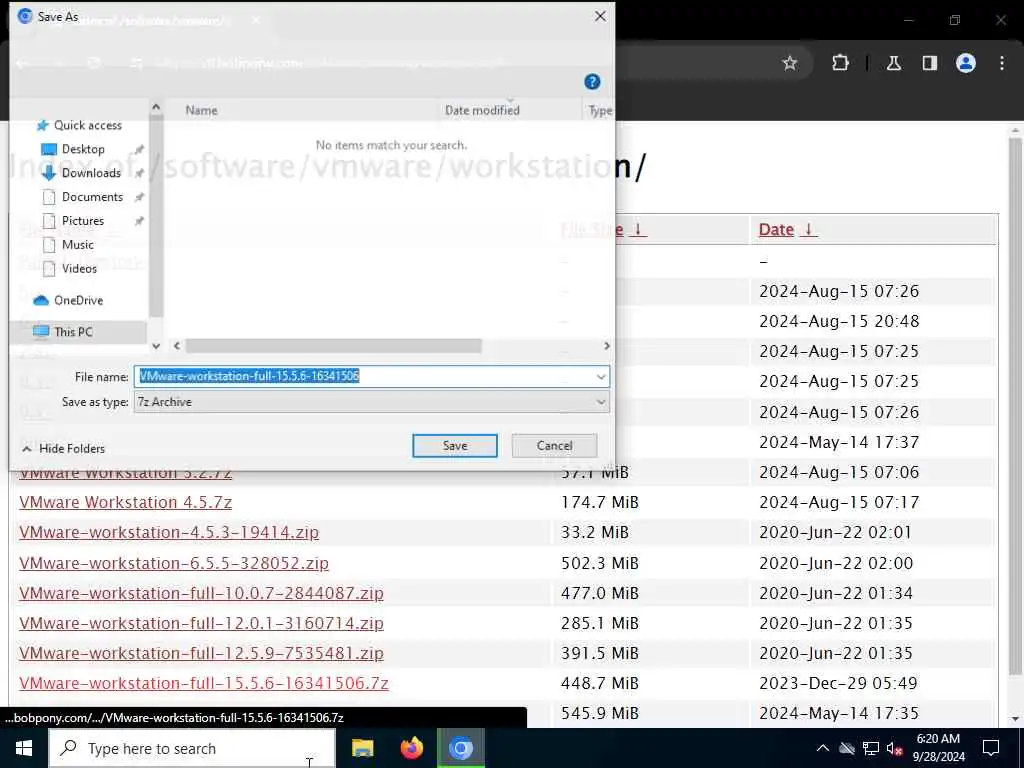
Task: Click the 2023-Dec-29 05:49 date cell
Action: (x=839, y=683)
